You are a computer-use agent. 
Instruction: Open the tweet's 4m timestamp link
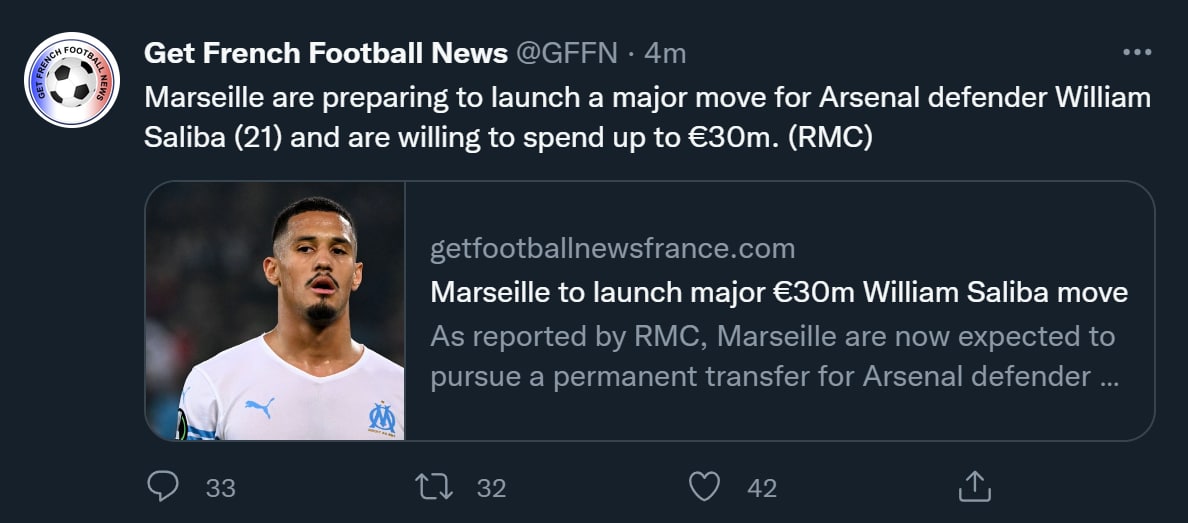click(x=665, y=53)
